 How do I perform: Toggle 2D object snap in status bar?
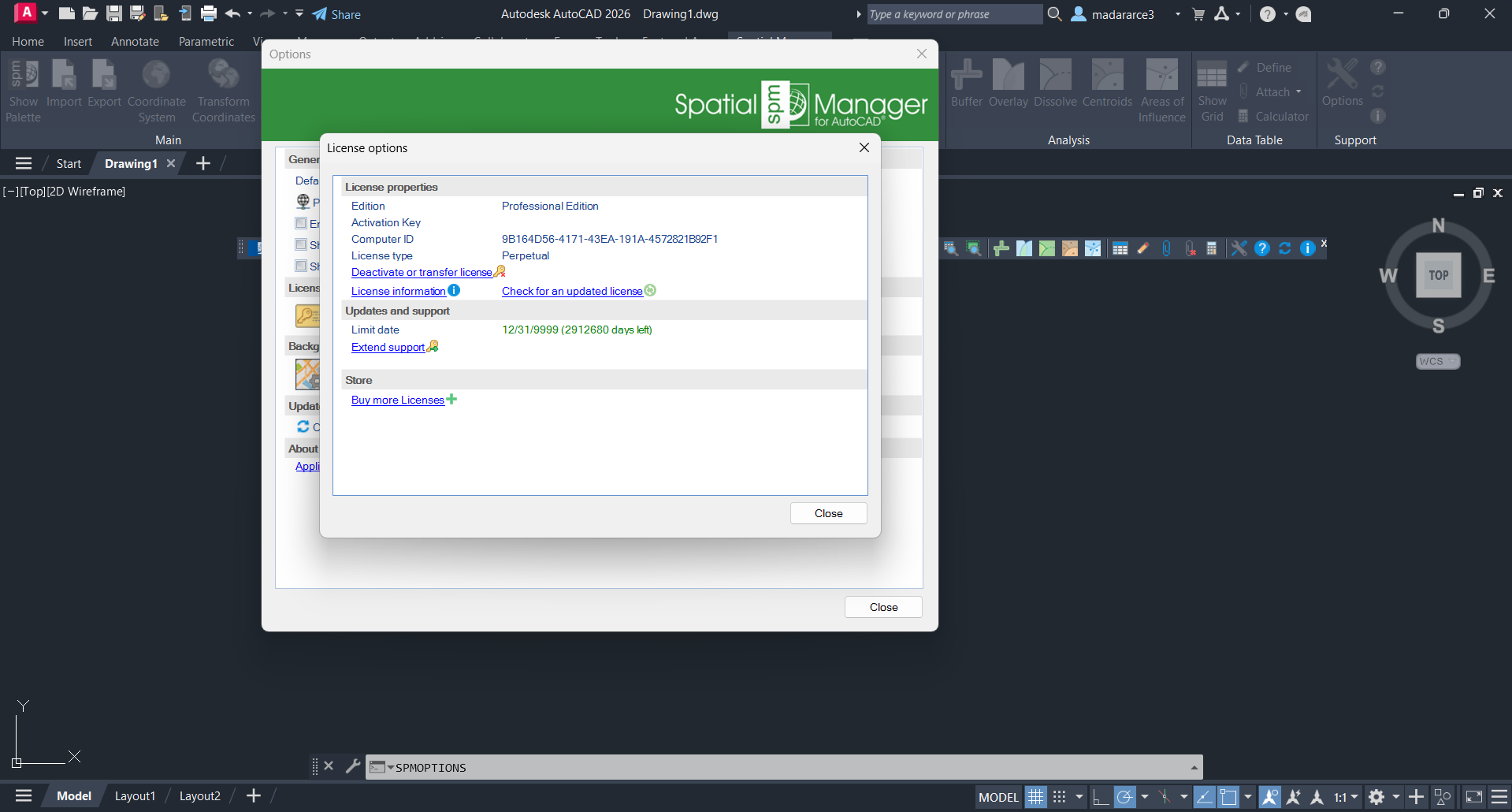[1228, 797]
